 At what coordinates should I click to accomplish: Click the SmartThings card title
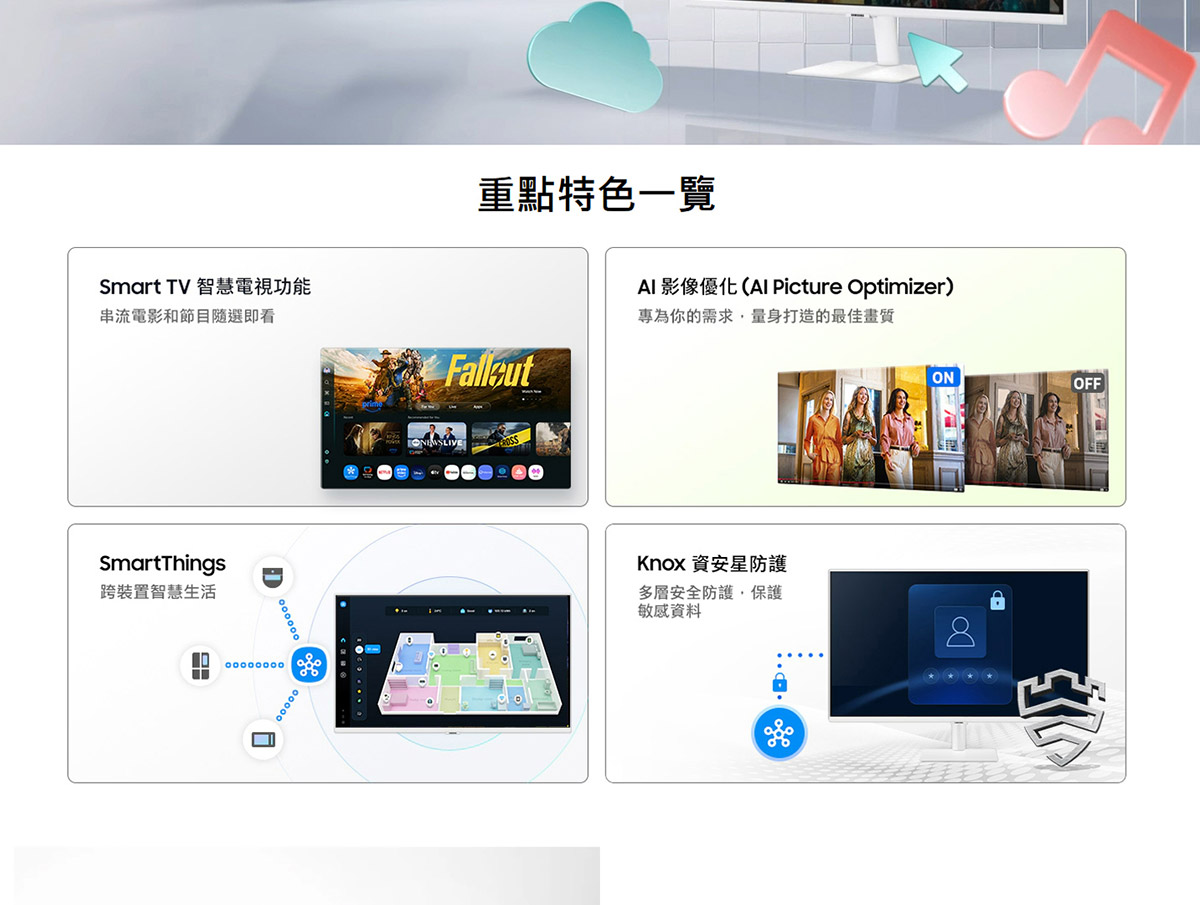click(162, 564)
